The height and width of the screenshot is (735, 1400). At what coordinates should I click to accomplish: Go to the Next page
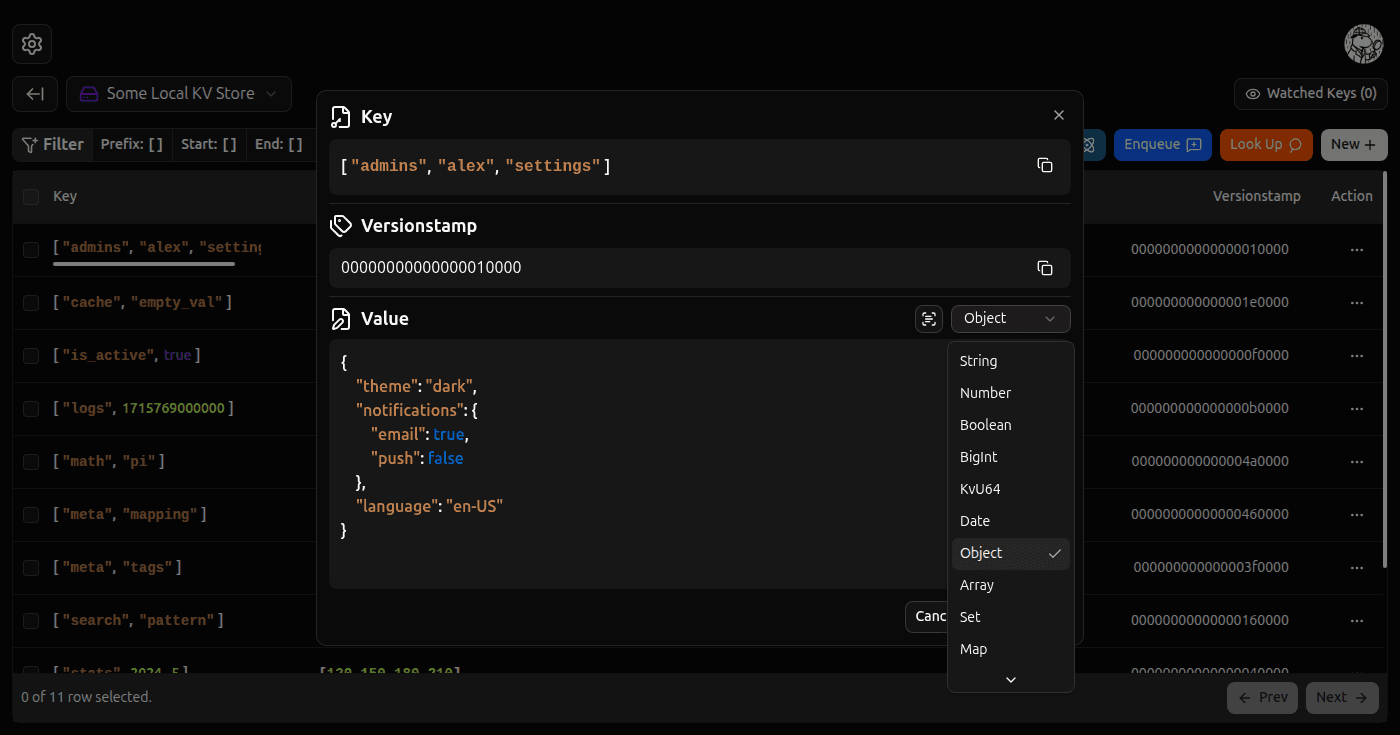[1342, 698]
